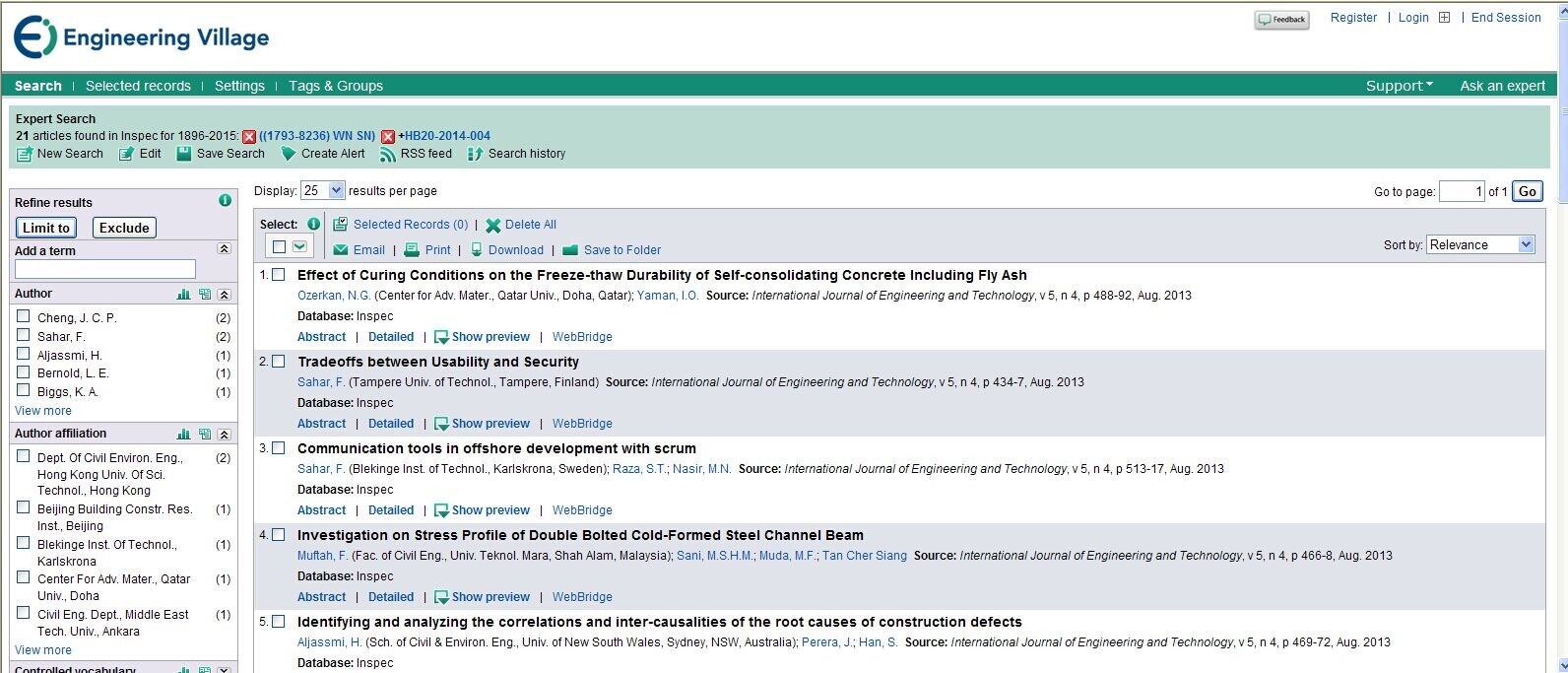
Task: Click the Save Search disk icon
Action: click(x=183, y=154)
